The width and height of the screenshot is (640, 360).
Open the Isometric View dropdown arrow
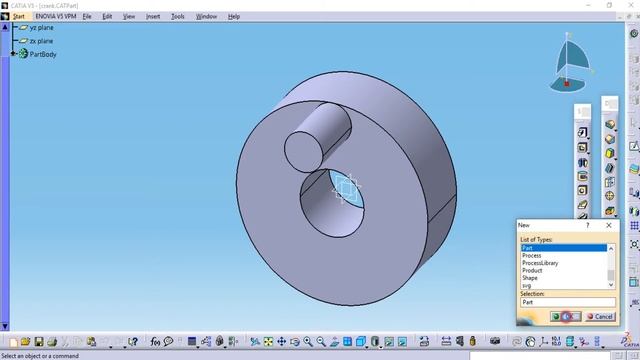click(366, 347)
